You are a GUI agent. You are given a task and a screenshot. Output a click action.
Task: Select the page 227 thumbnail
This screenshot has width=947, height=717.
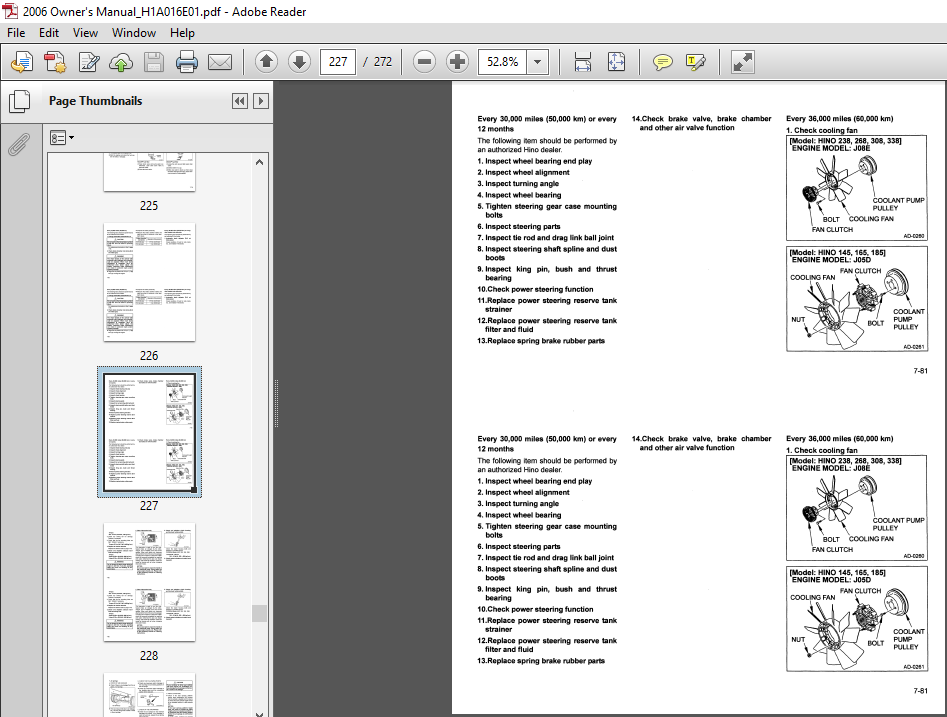point(149,432)
